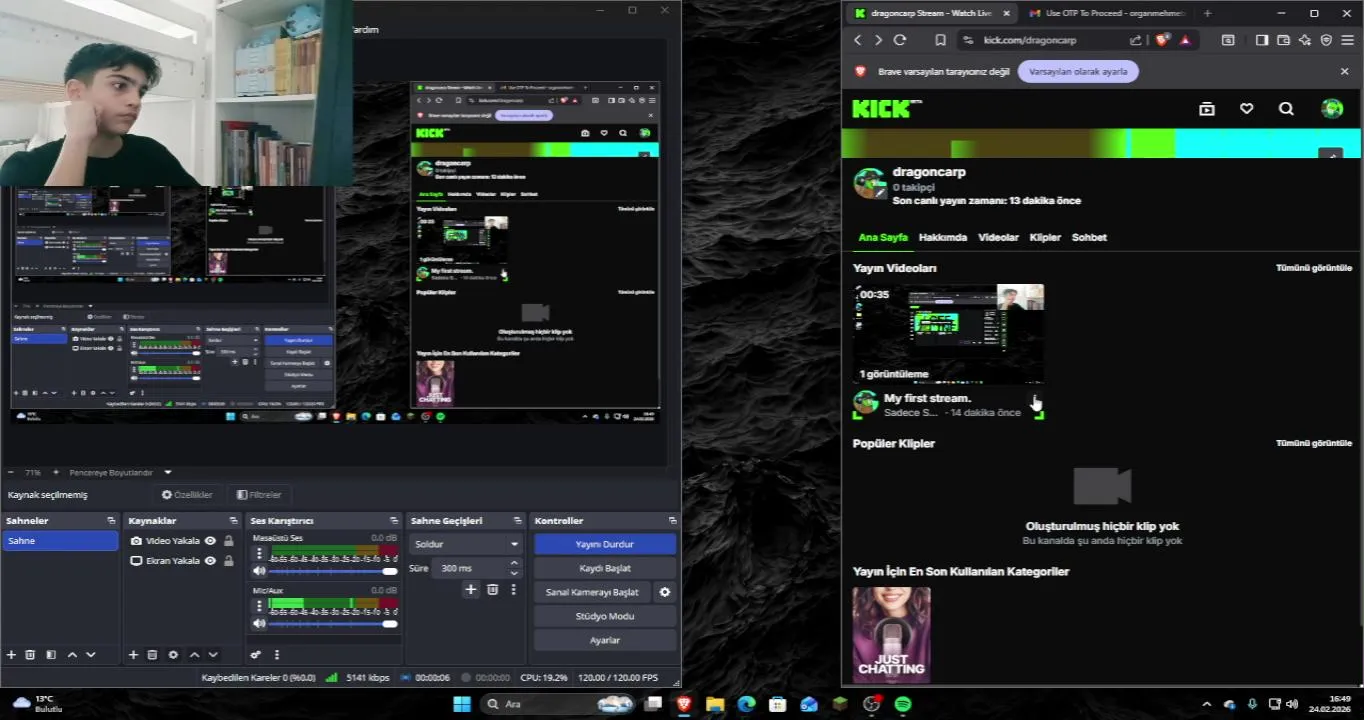Switch to Hakkımda tab on Kick channel
This screenshot has height=720, width=1364.
[942, 237]
